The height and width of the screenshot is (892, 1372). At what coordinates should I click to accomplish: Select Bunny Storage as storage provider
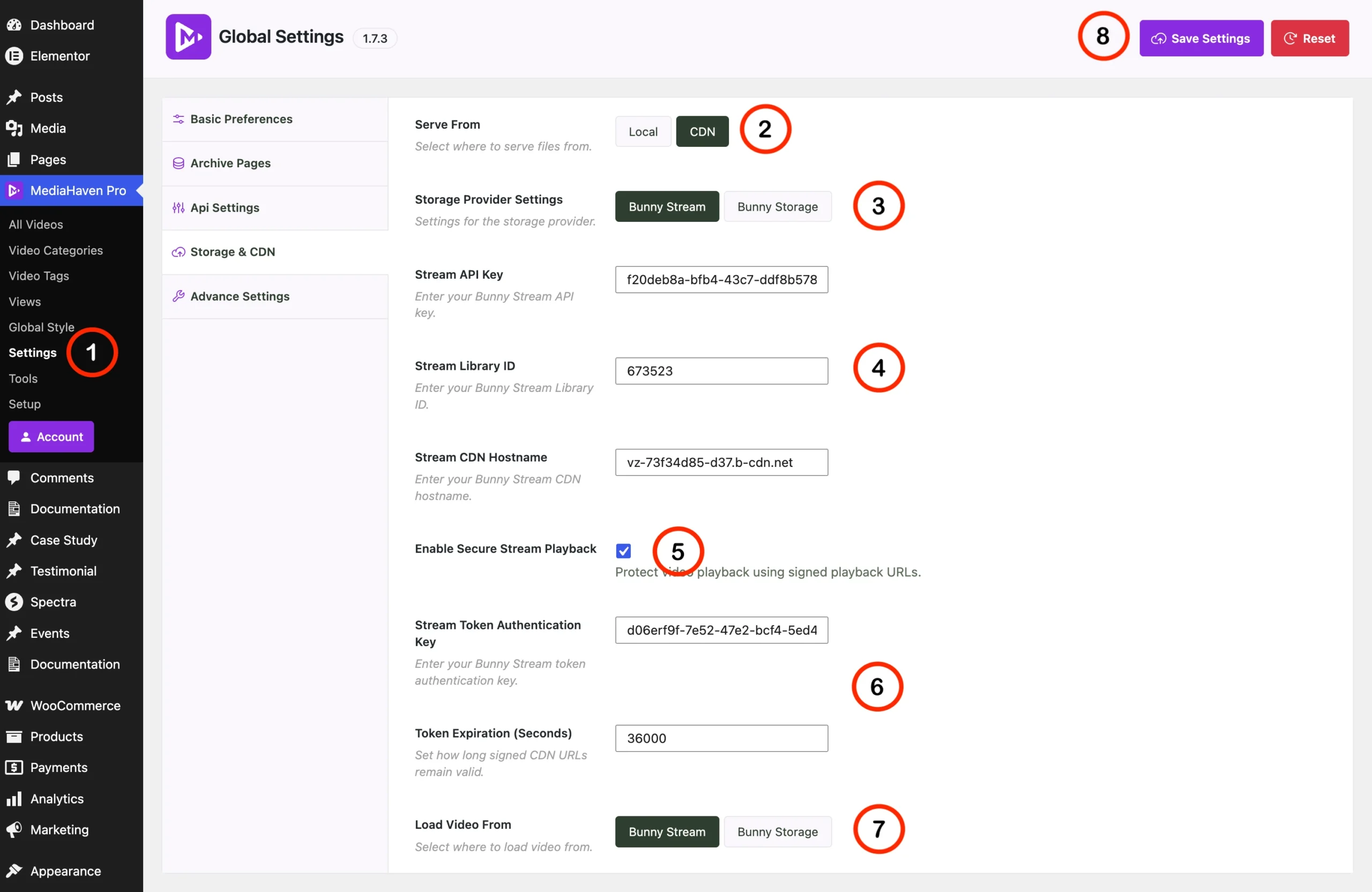(x=777, y=206)
